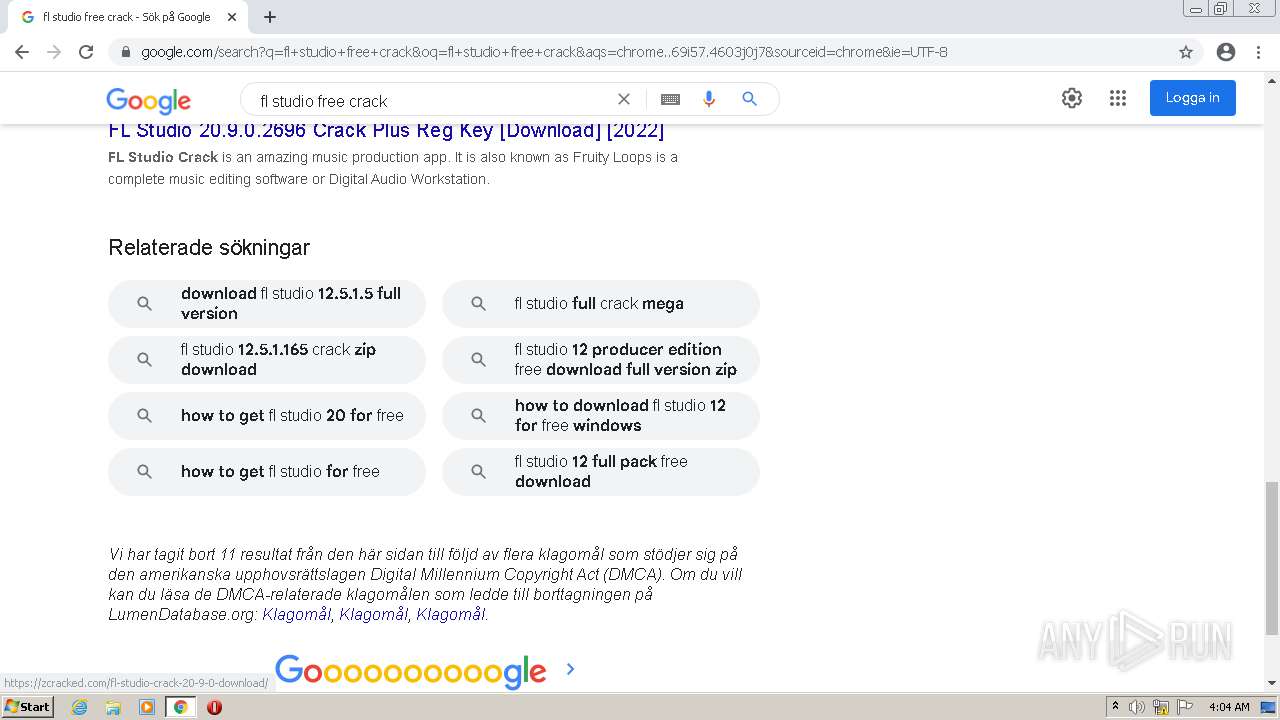Reload the Google search page
This screenshot has width=1280, height=720.
click(86, 52)
